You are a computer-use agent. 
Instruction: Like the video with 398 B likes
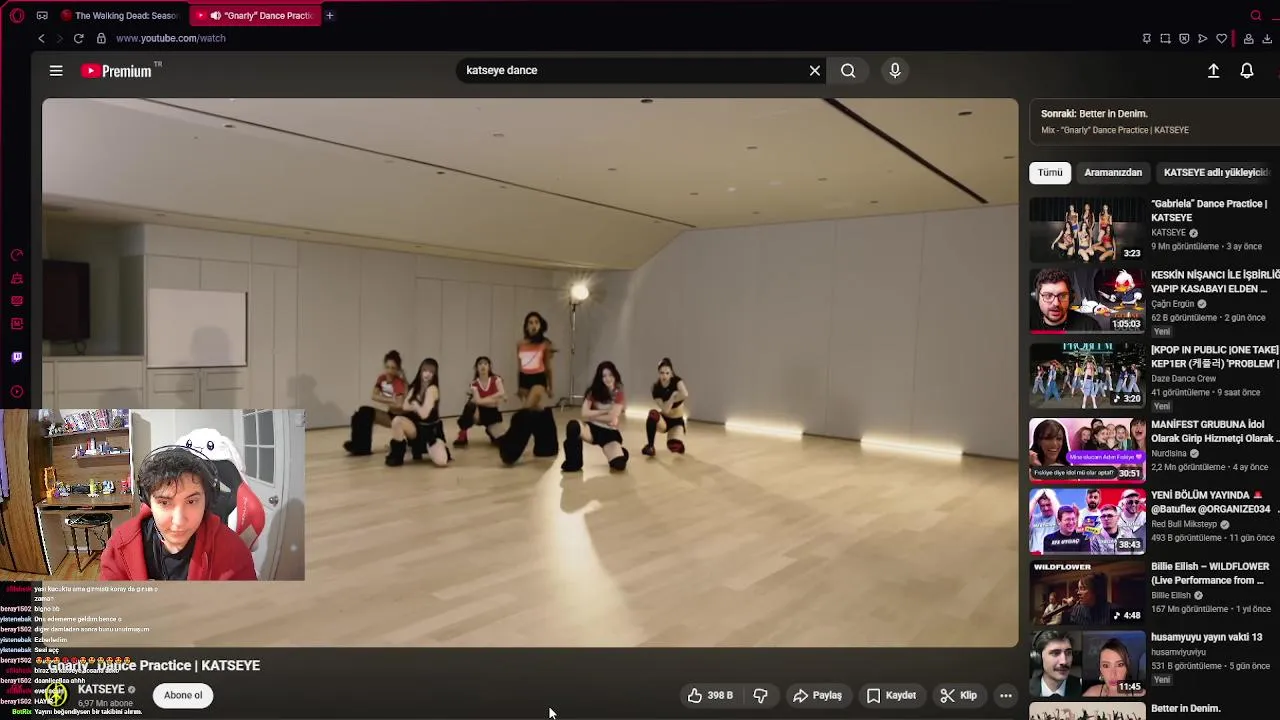click(x=710, y=695)
